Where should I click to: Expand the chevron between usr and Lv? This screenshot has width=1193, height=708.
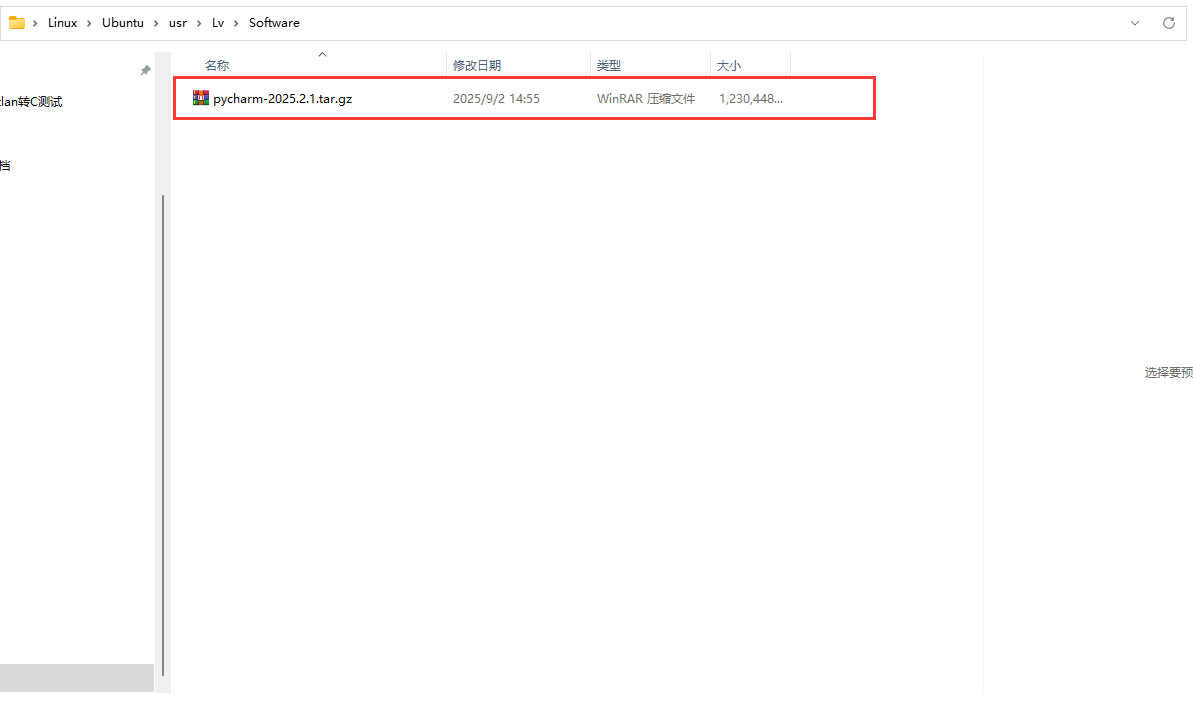tap(199, 24)
